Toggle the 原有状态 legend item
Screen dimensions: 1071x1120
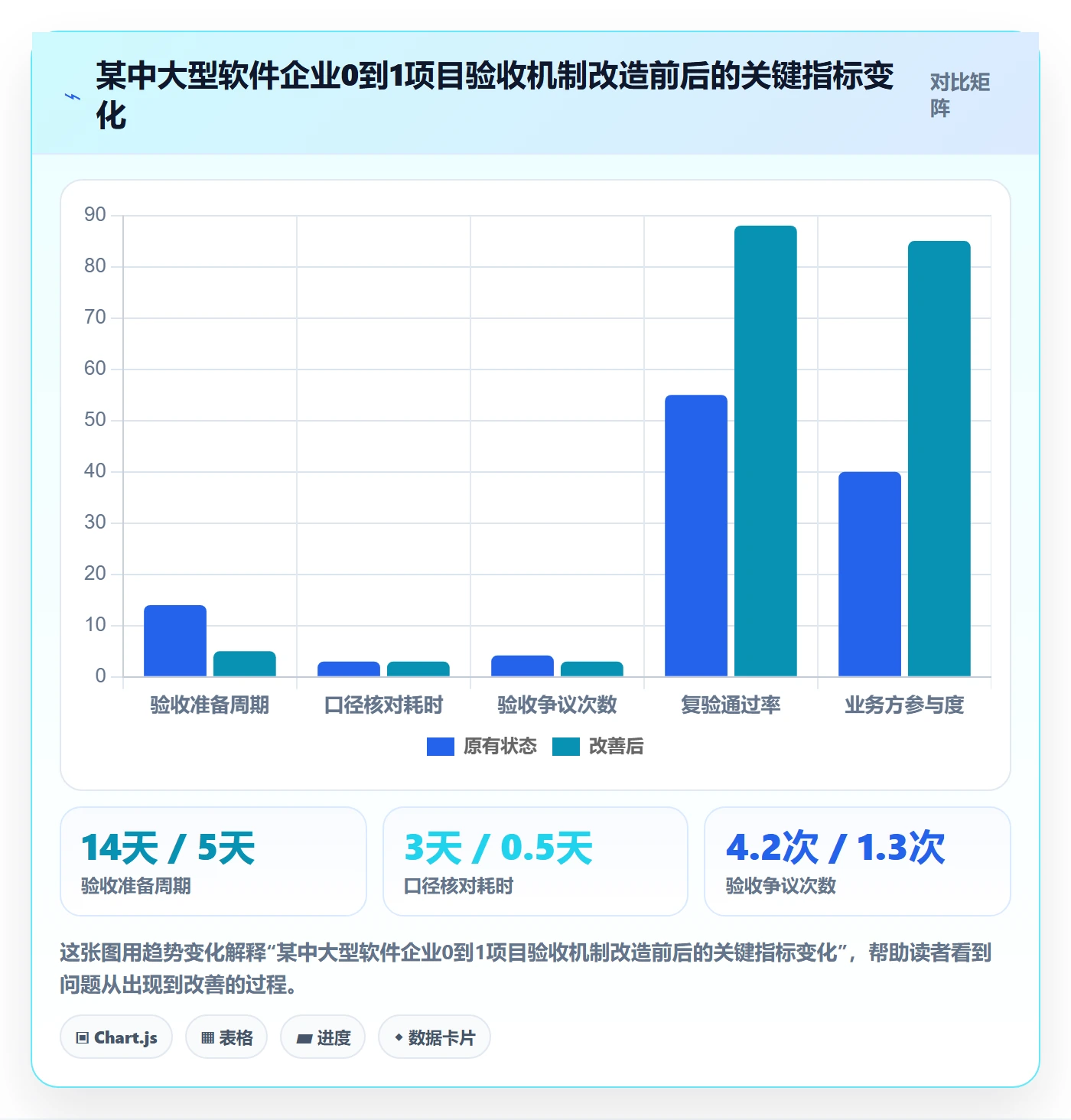tap(482, 747)
